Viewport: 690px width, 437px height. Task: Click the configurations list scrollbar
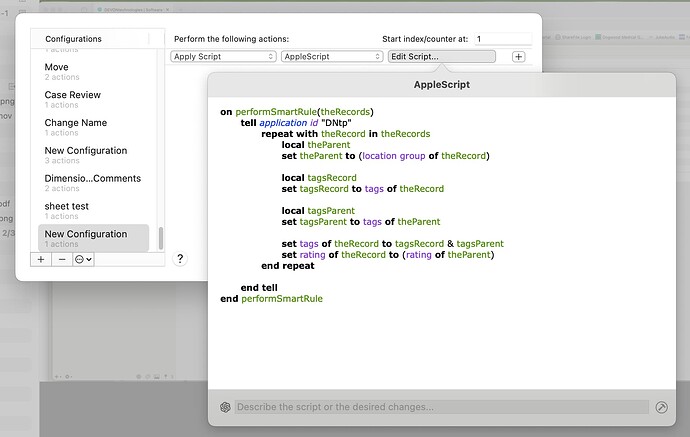tap(160, 237)
